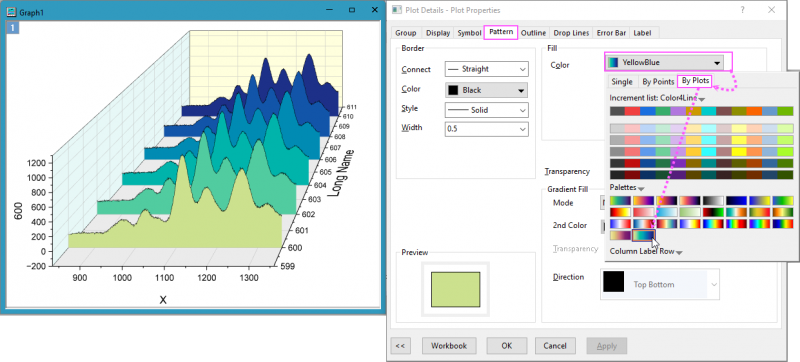
Task: Click the Workbook button
Action: tap(449, 346)
